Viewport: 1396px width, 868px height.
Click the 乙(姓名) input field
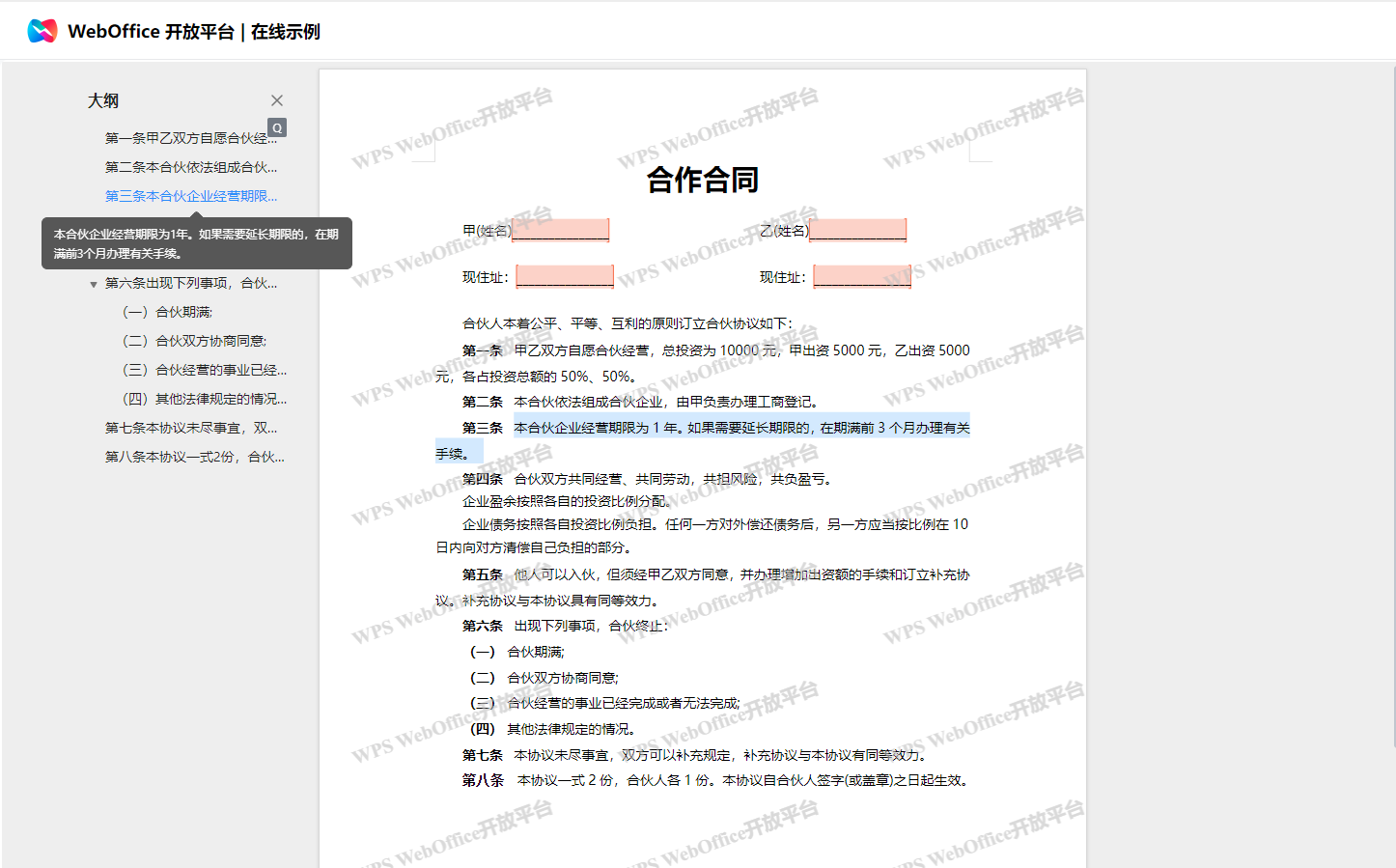tap(858, 230)
